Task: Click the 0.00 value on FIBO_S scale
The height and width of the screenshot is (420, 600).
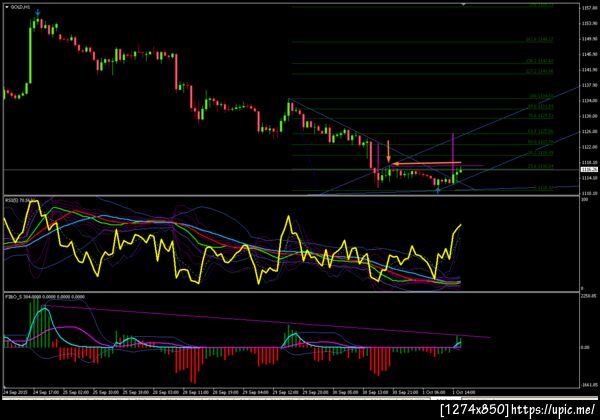Action: pos(585,347)
